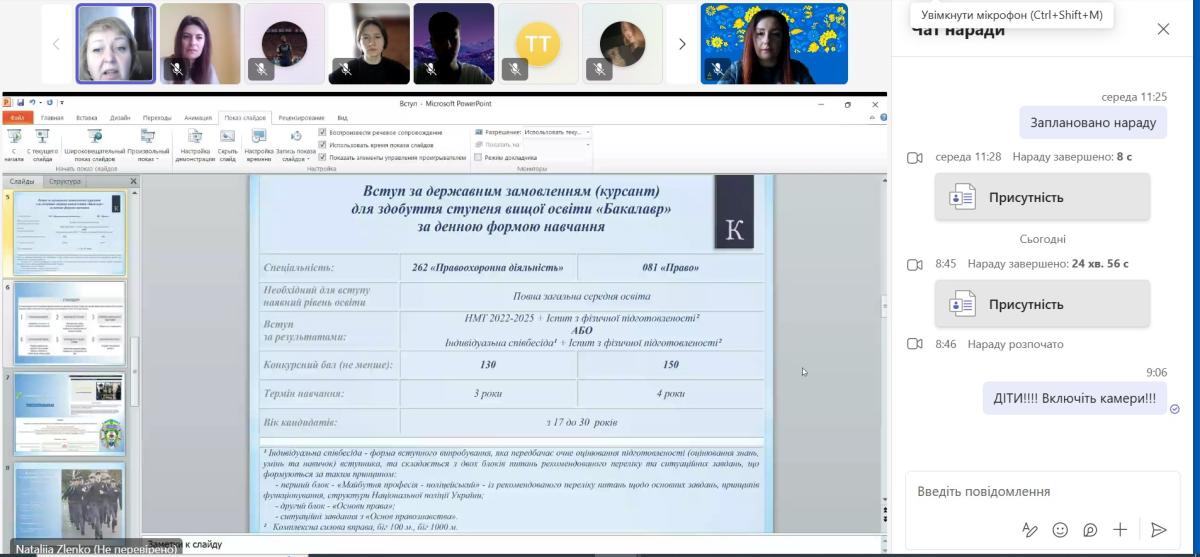Click the 'ДІТИ!!!! Включіть камери!!!' message
The height and width of the screenshot is (557, 1200).
(x=1075, y=398)
